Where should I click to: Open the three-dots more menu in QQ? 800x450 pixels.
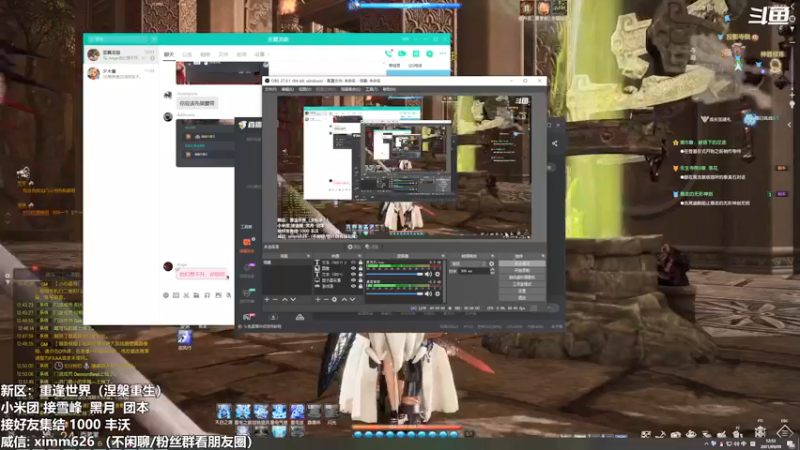443,54
